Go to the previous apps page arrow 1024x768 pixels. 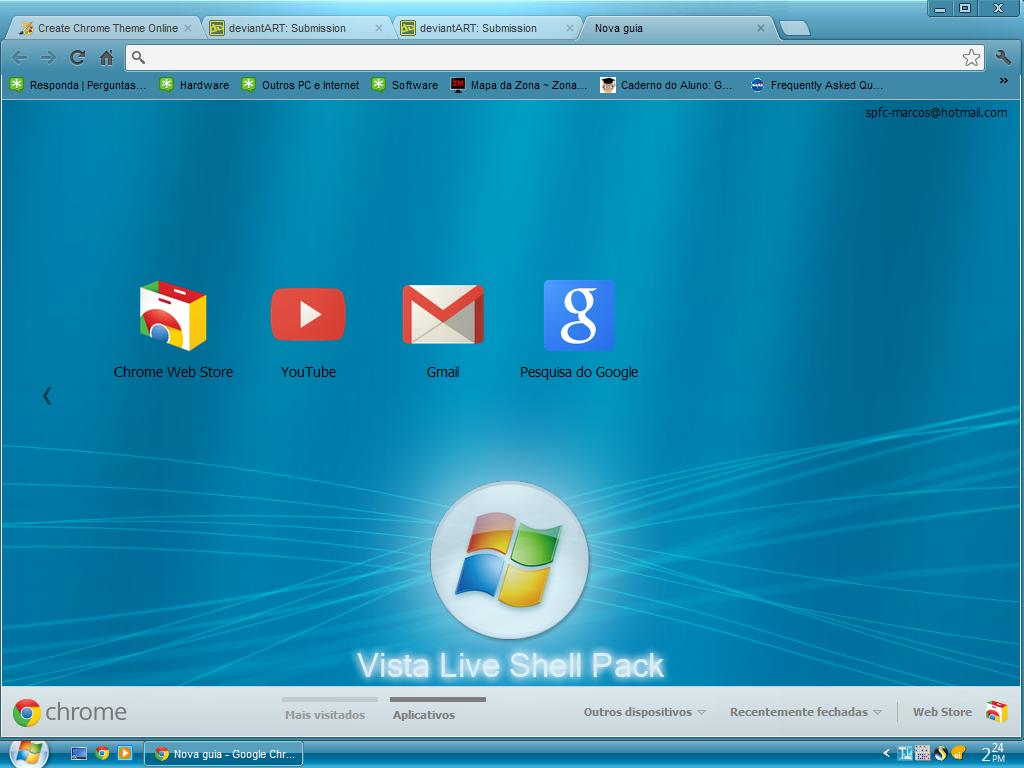[x=47, y=396]
